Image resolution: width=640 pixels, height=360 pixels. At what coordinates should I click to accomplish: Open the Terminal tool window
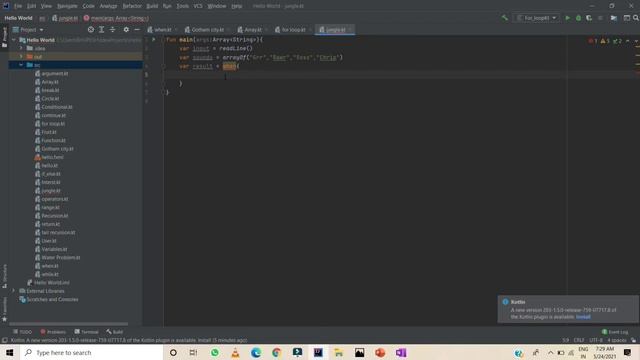[x=87, y=332]
